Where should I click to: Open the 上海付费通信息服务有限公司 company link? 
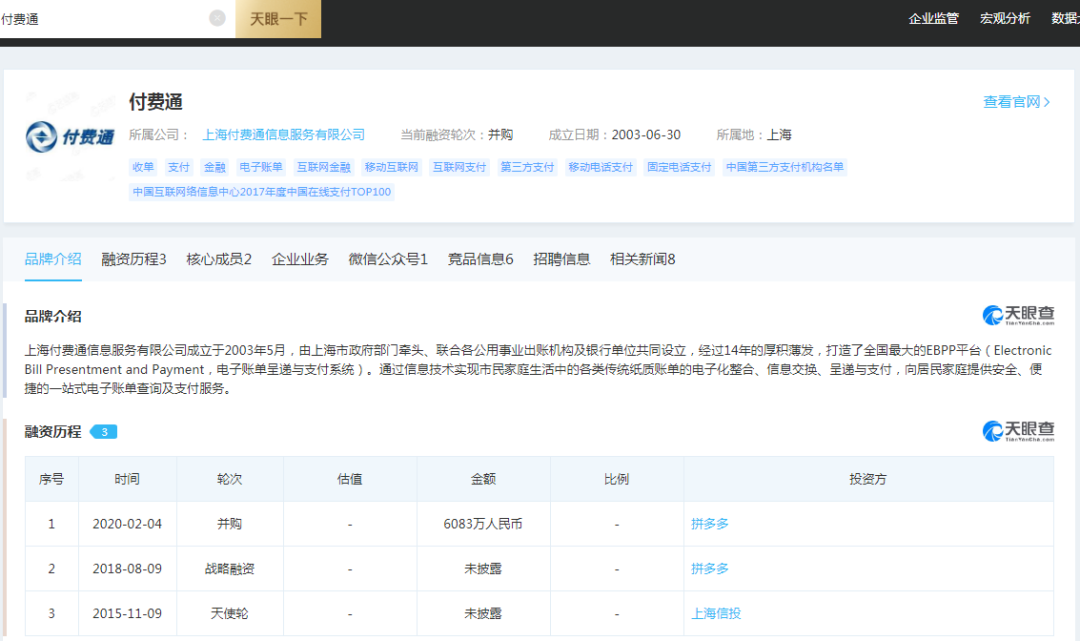284,135
